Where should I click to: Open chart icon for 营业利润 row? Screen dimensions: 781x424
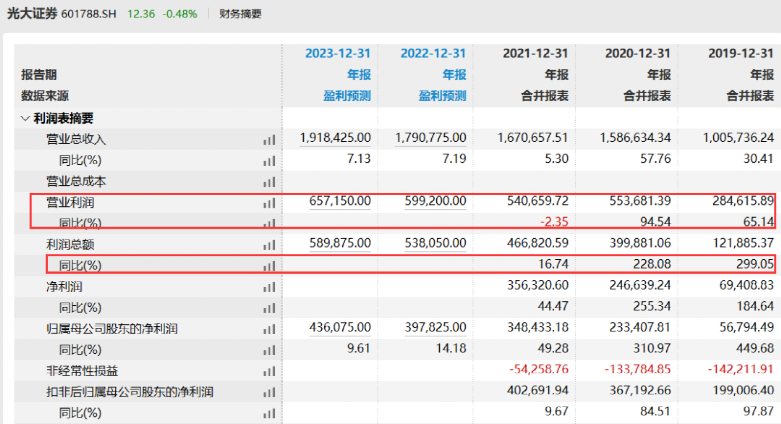coord(269,203)
